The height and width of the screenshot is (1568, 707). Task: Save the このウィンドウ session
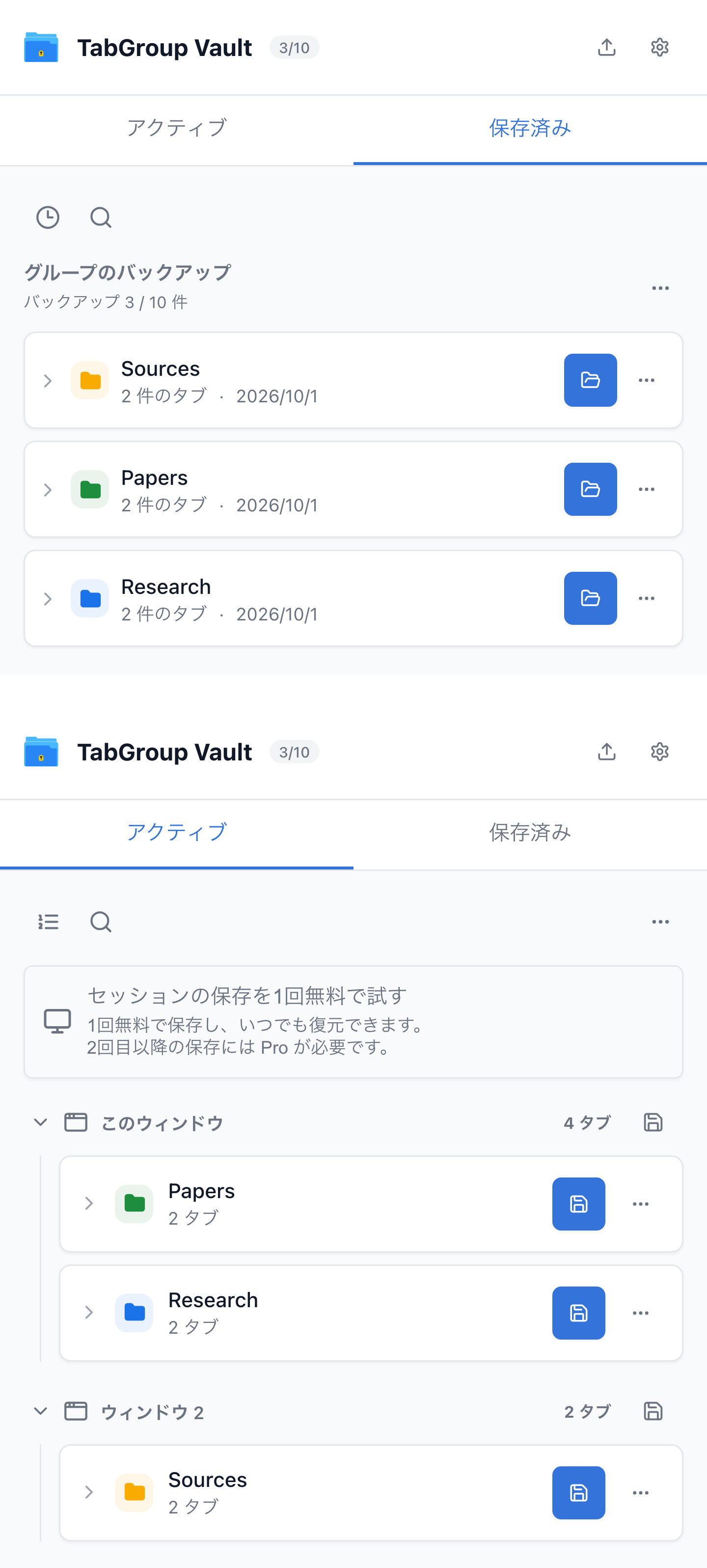point(653,1122)
